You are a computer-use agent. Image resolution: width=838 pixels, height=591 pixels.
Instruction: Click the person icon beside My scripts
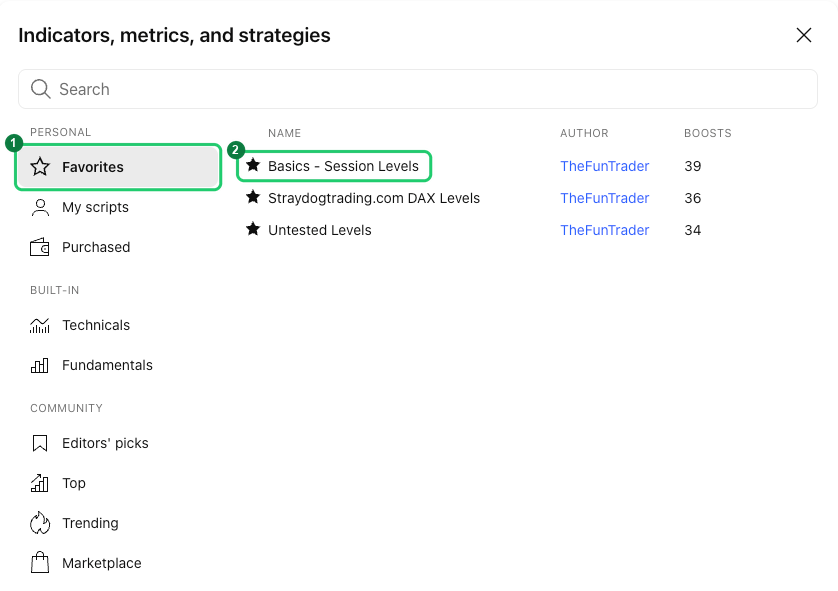(40, 207)
